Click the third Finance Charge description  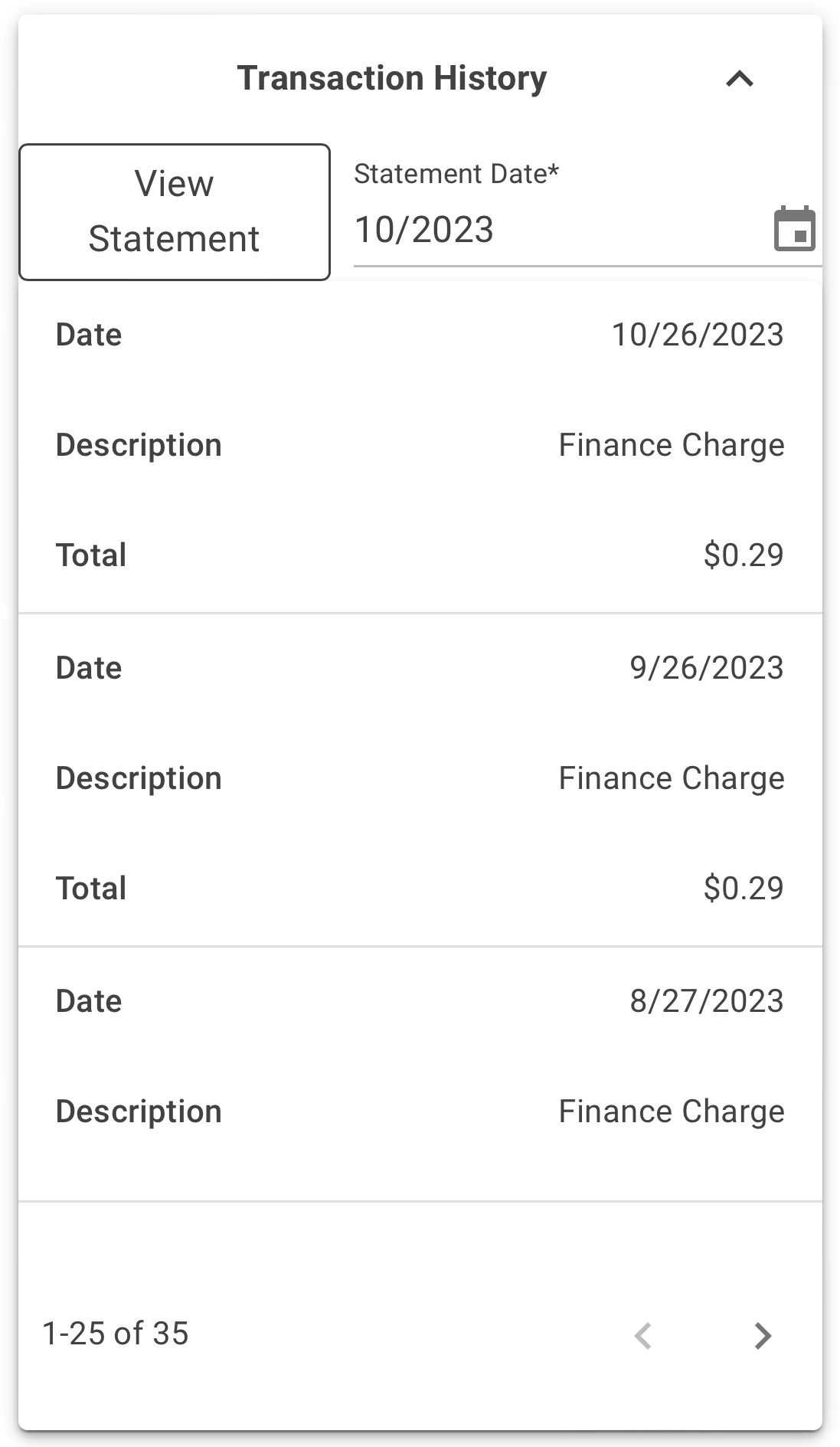(x=671, y=1111)
